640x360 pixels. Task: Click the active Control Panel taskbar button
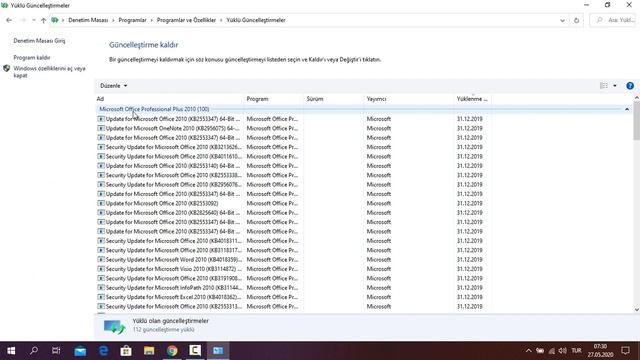[x=218, y=351]
